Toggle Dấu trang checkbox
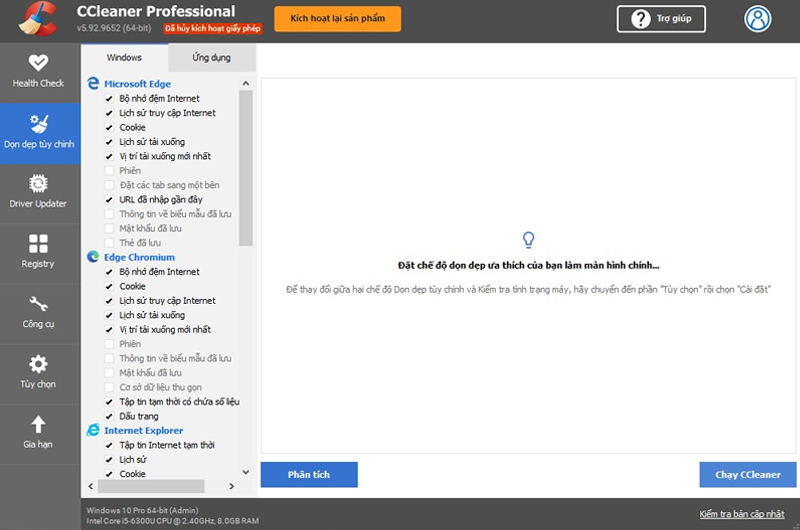Image resolution: width=800 pixels, height=530 pixels. [109, 416]
